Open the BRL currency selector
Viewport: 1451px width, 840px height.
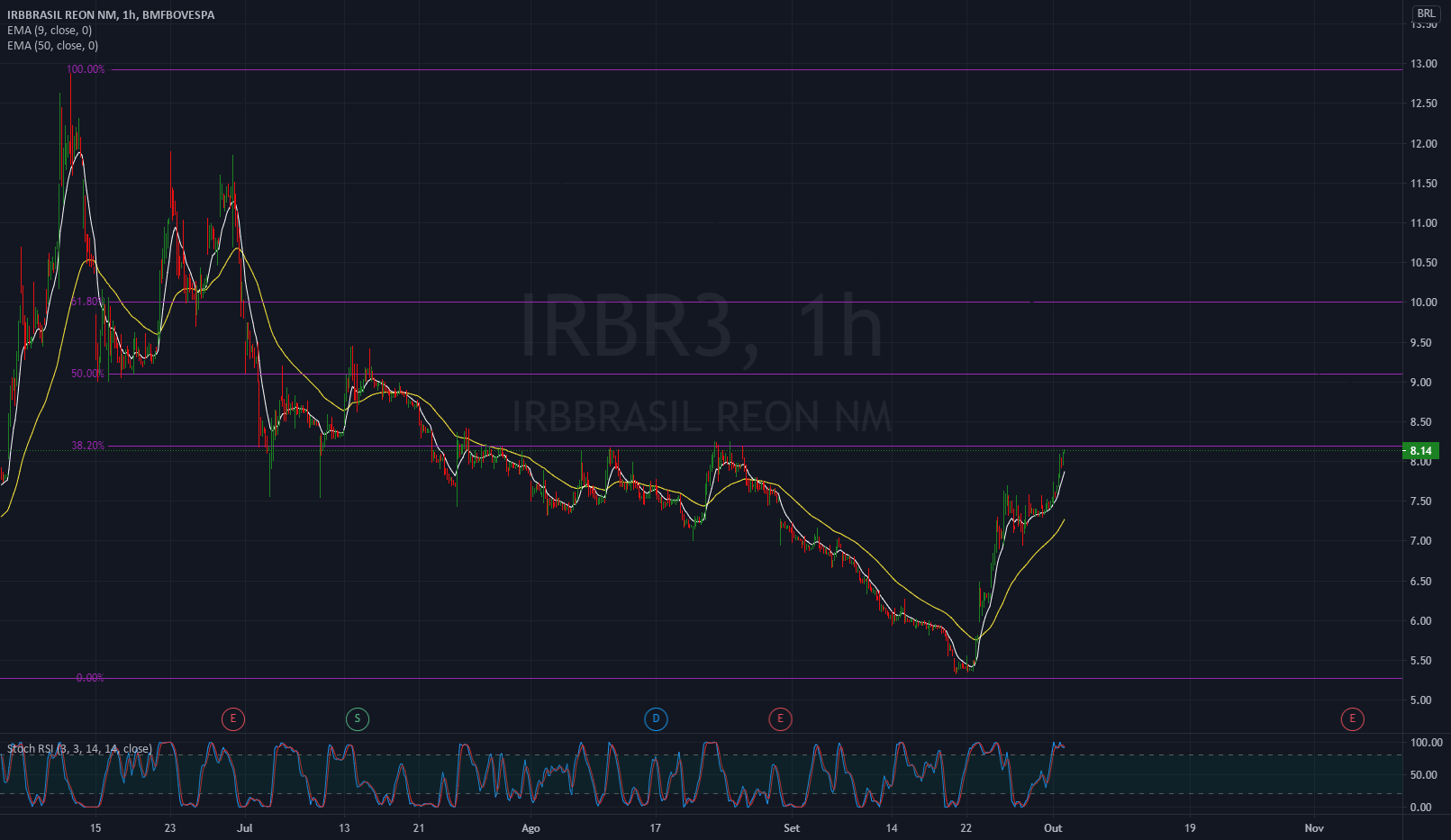tap(1426, 14)
